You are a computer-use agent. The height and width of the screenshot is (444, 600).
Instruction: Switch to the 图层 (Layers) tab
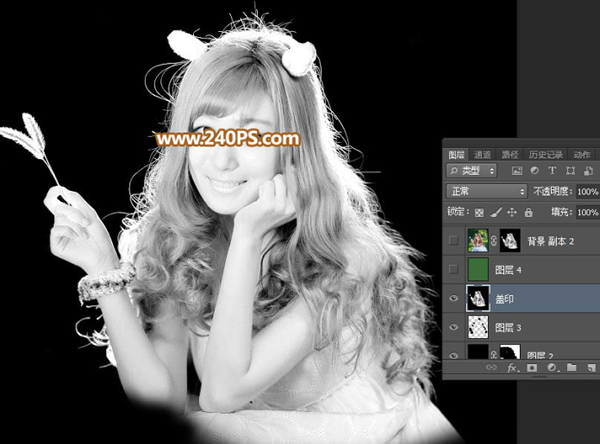pyautogui.click(x=456, y=155)
